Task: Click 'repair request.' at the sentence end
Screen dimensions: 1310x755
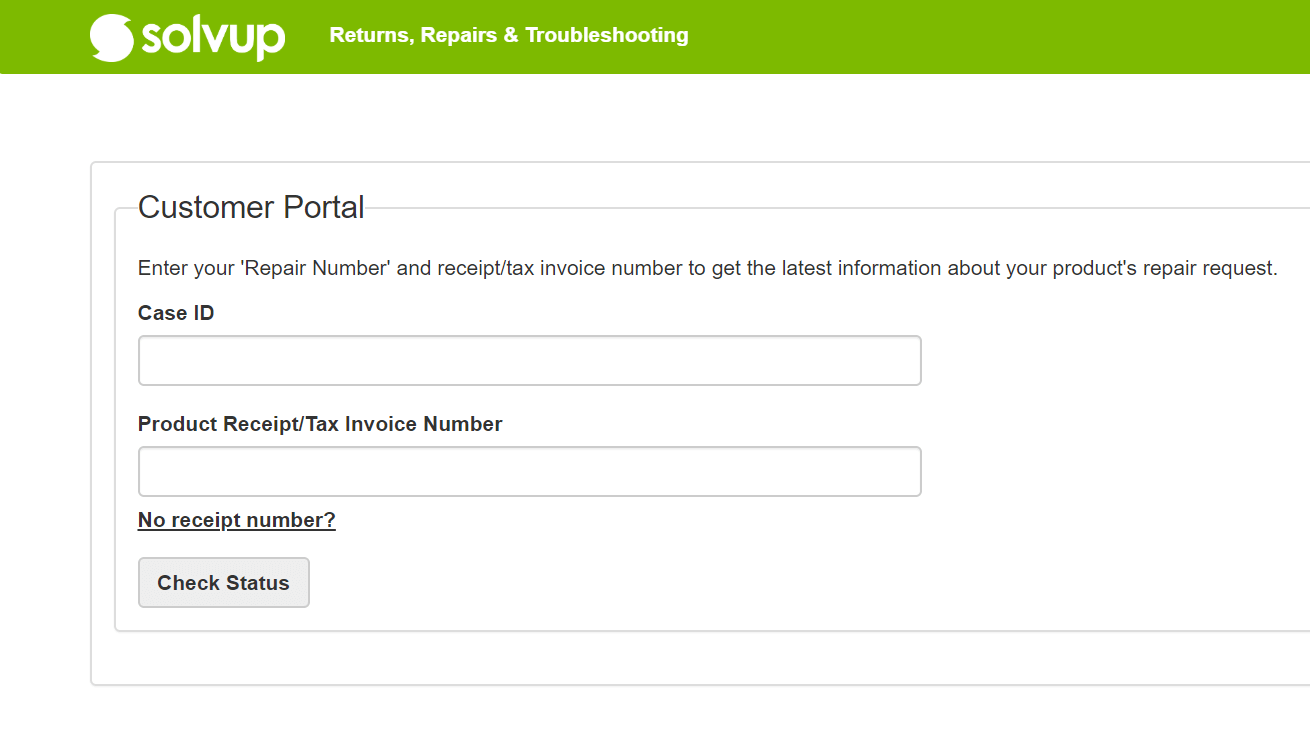Action: (1210, 268)
